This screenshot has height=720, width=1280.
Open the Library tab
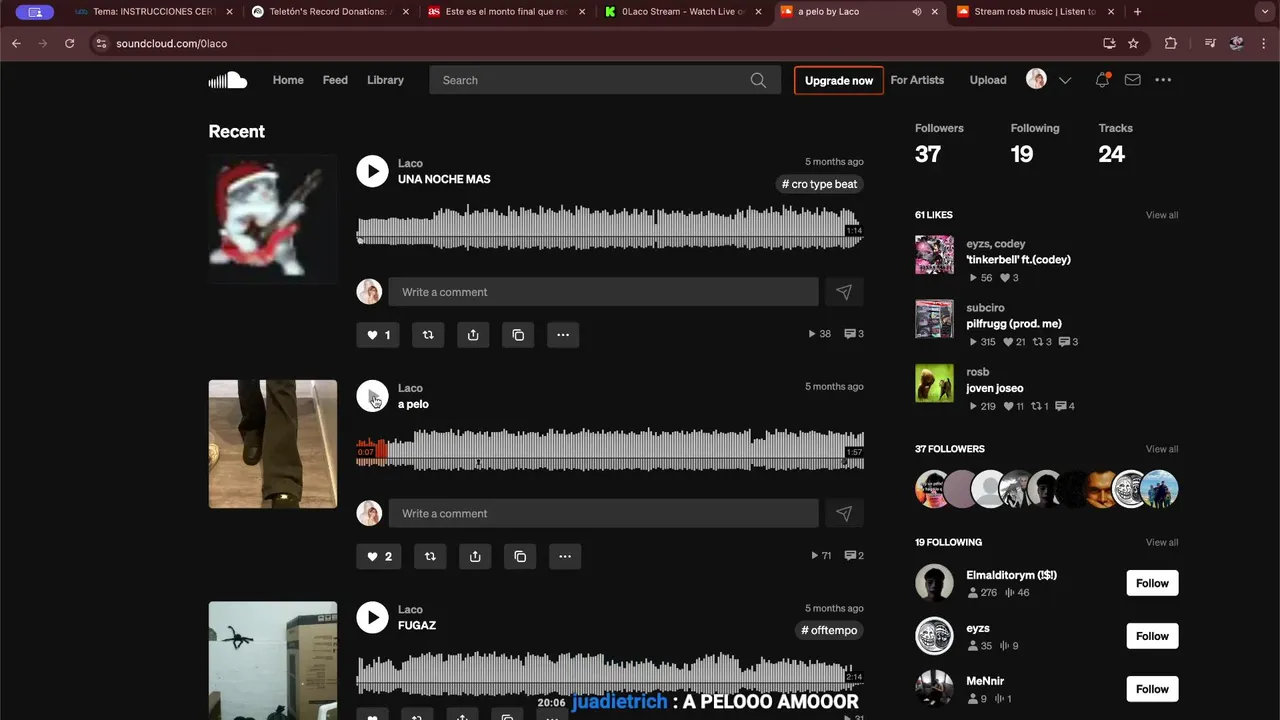click(385, 80)
